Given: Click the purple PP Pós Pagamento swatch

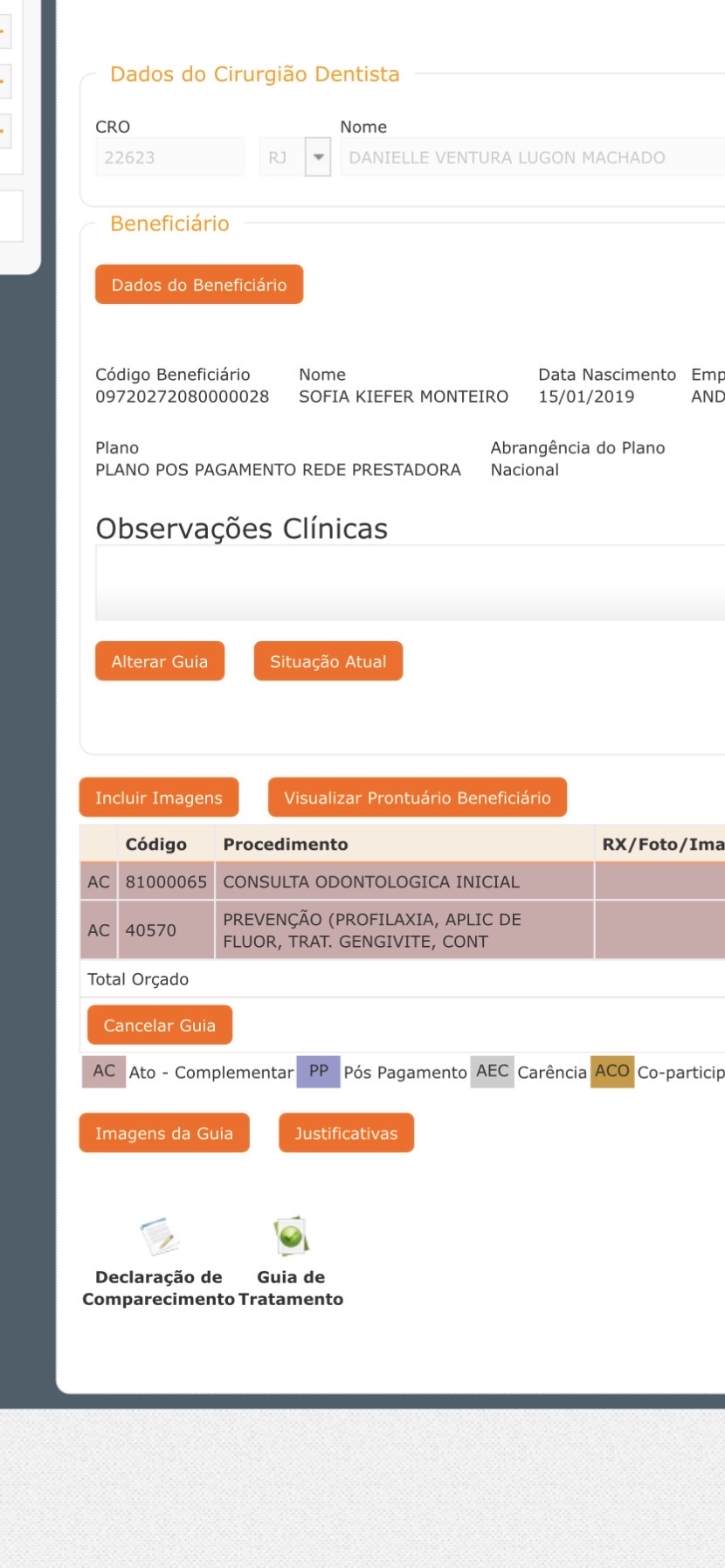Looking at the screenshot, I should point(318,1071).
